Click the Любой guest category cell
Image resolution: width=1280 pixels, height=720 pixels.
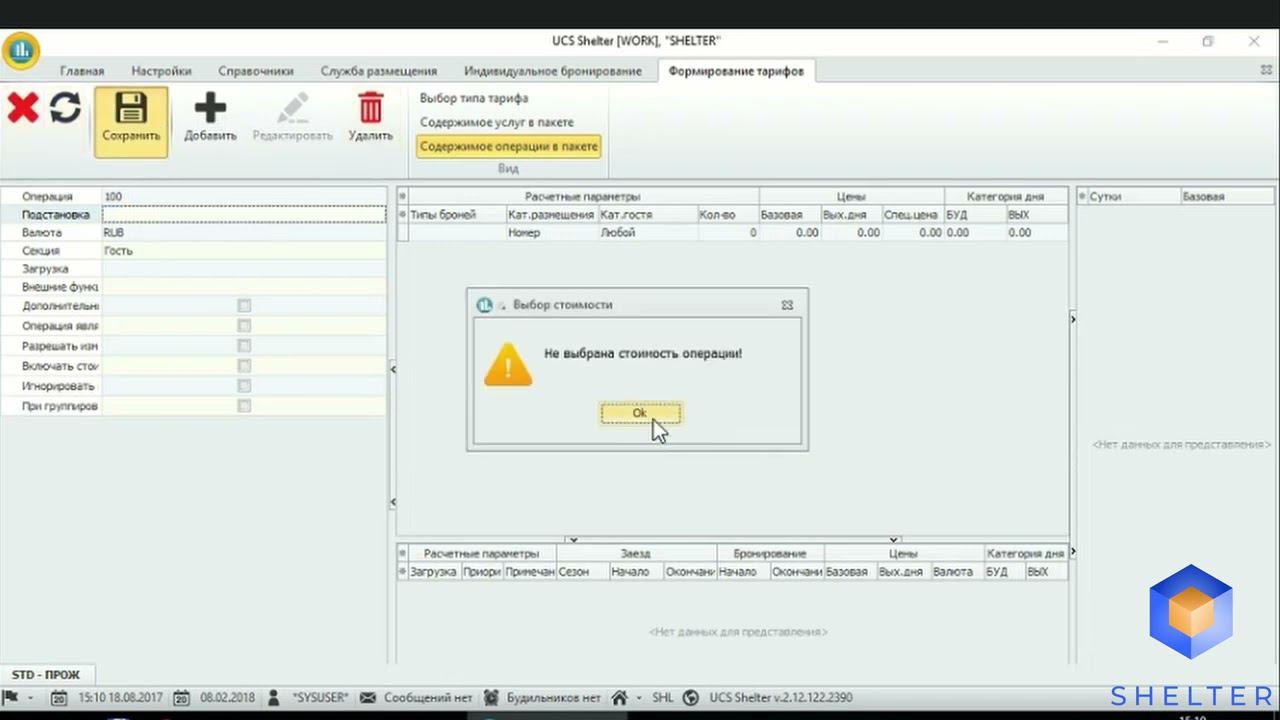(647, 232)
